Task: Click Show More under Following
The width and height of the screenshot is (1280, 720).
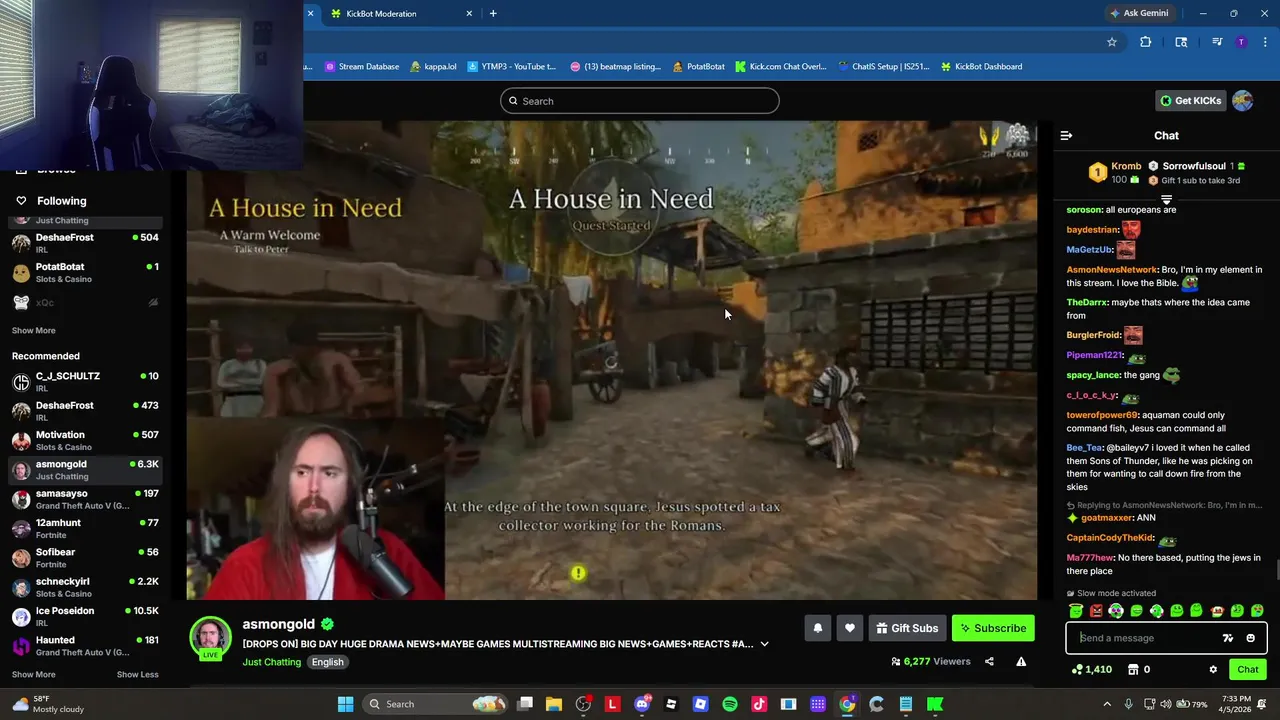Action: click(34, 330)
